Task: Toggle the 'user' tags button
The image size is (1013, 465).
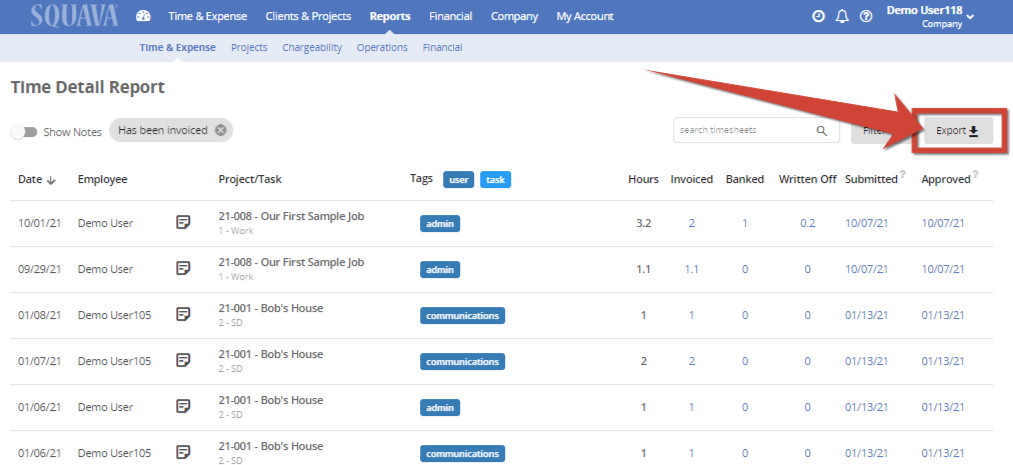Action: 458,180
